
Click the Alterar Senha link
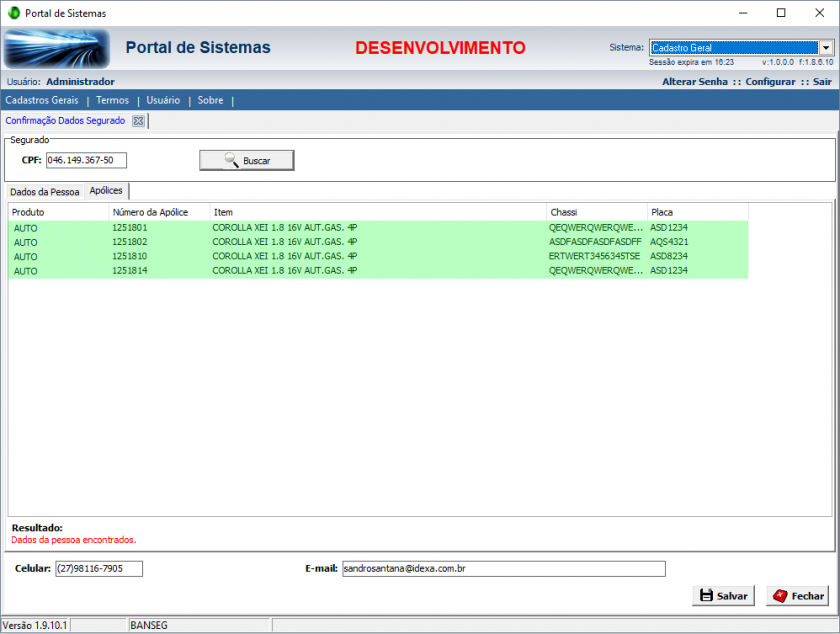[694, 81]
